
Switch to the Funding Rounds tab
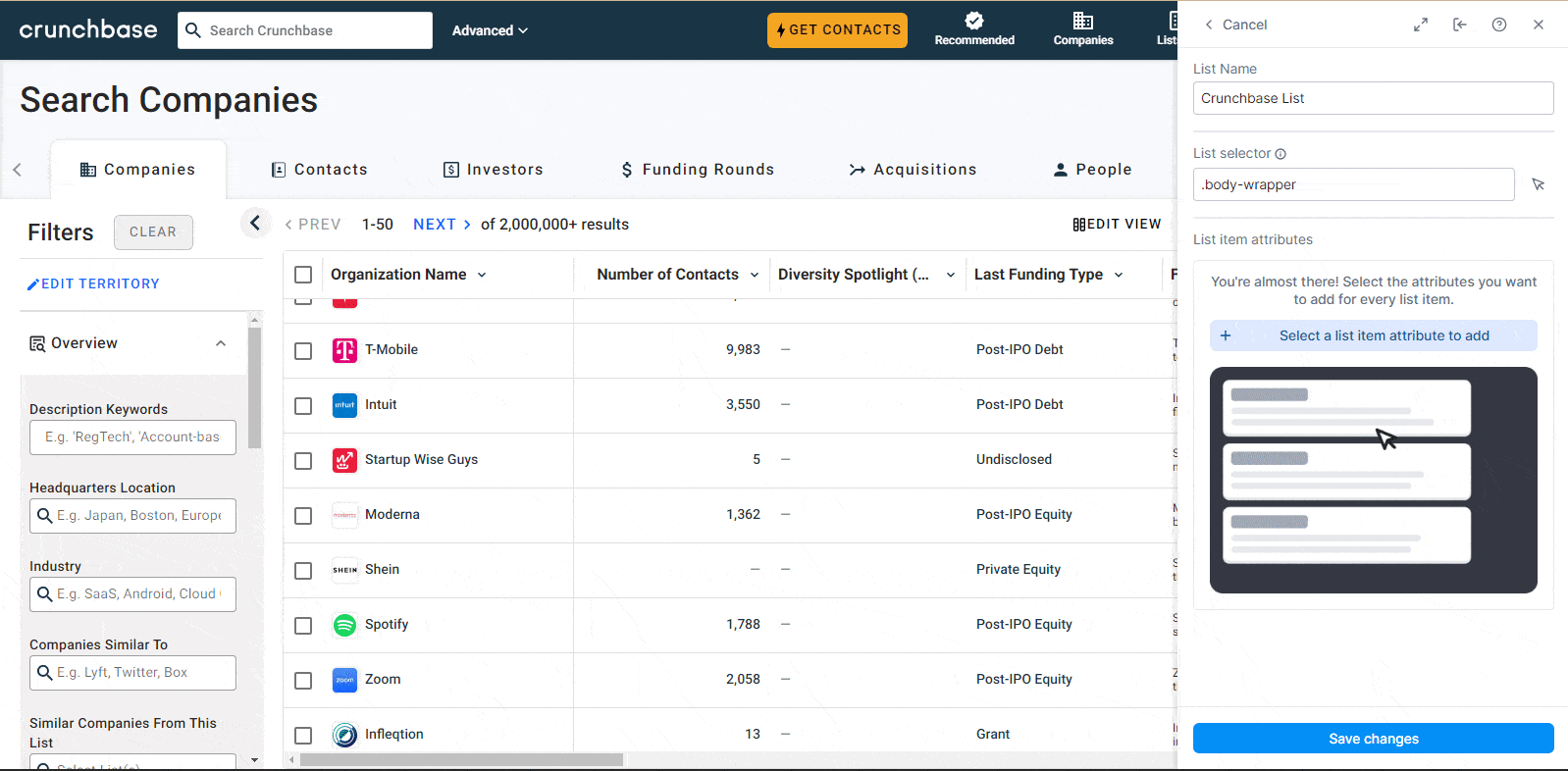point(697,170)
